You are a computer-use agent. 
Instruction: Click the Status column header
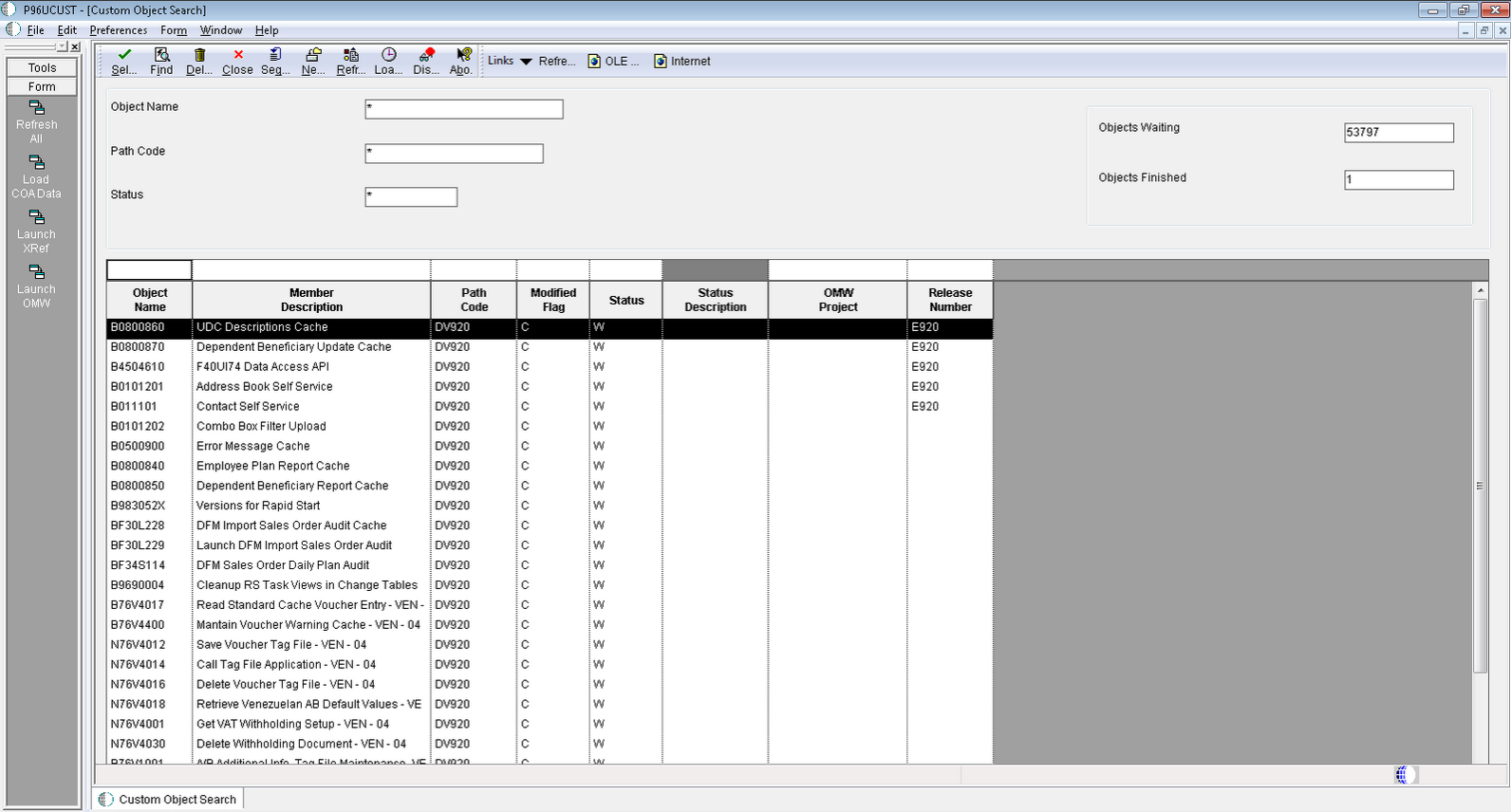pos(625,300)
